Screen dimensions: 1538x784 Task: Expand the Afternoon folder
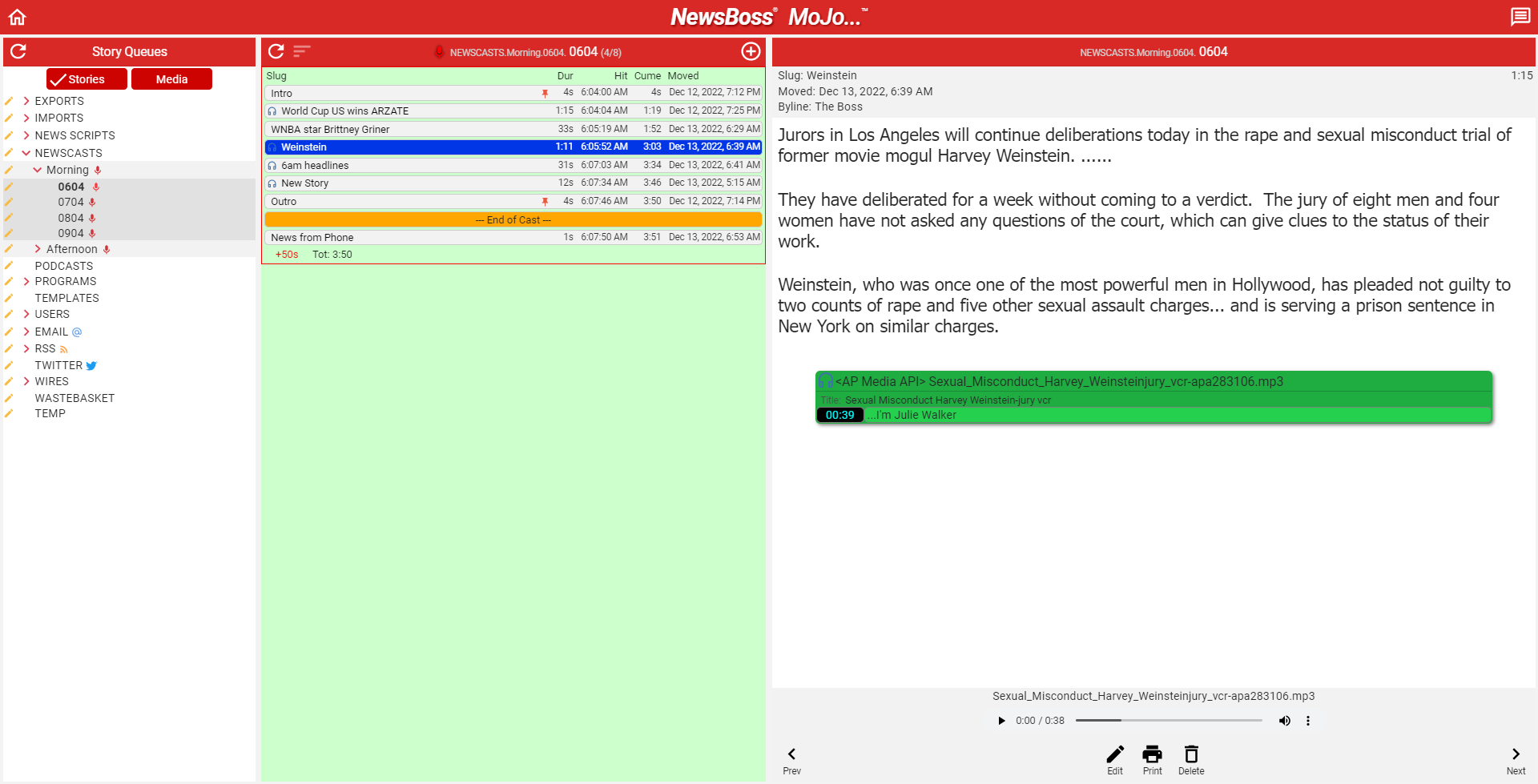click(x=38, y=249)
